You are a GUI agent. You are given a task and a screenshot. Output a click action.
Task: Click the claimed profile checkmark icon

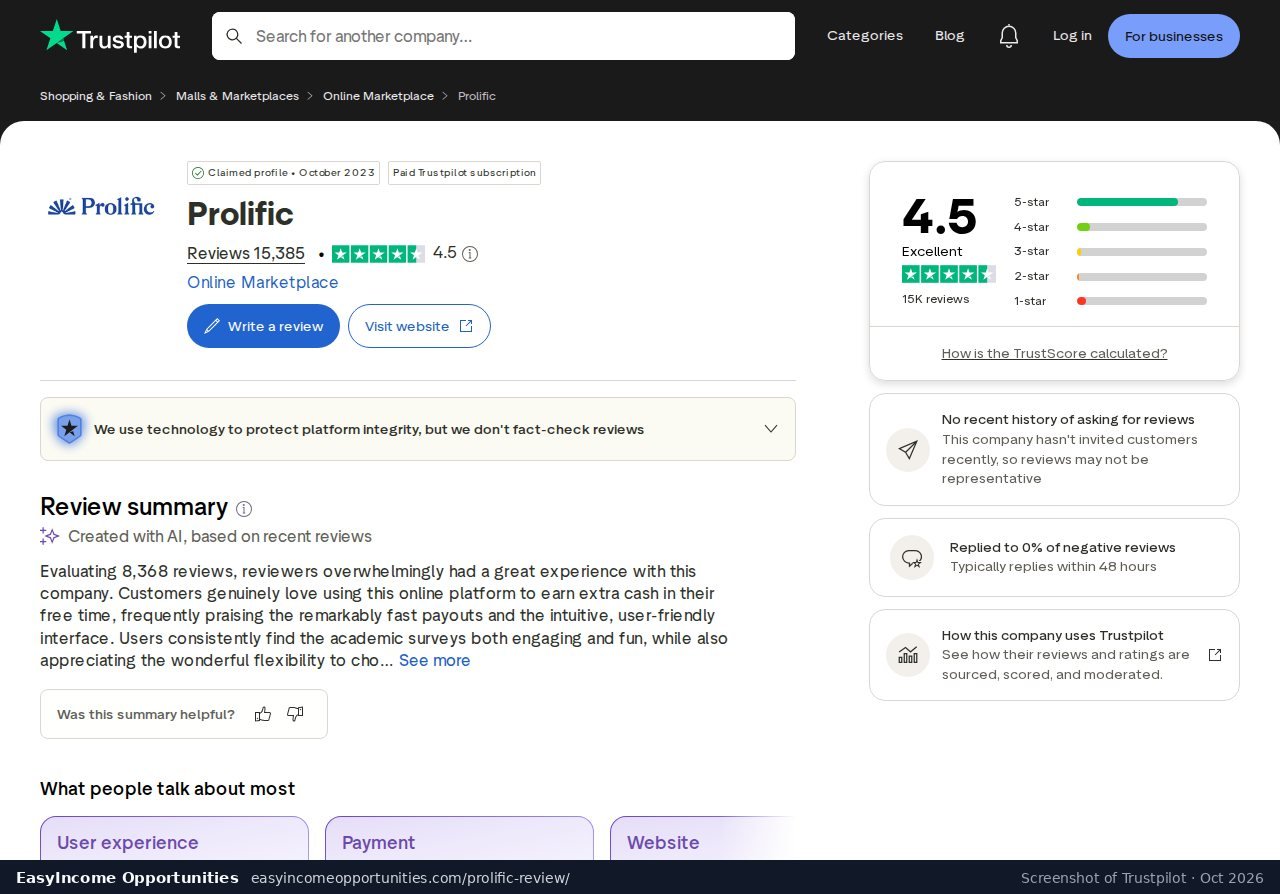tap(198, 173)
